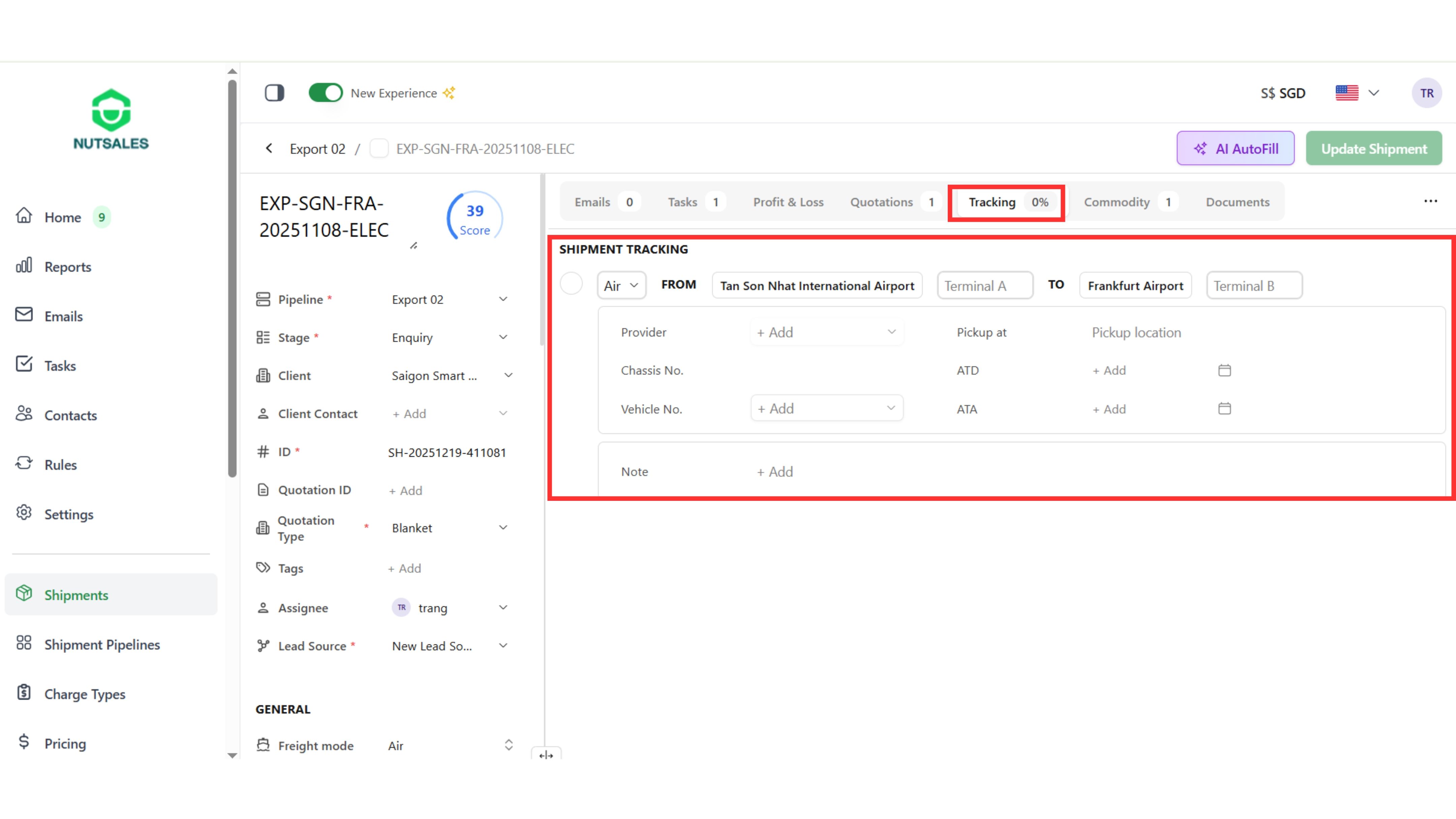Select the circular radio in Shipment Tracking
Screen dimensions: 1456x819
tap(571, 284)
